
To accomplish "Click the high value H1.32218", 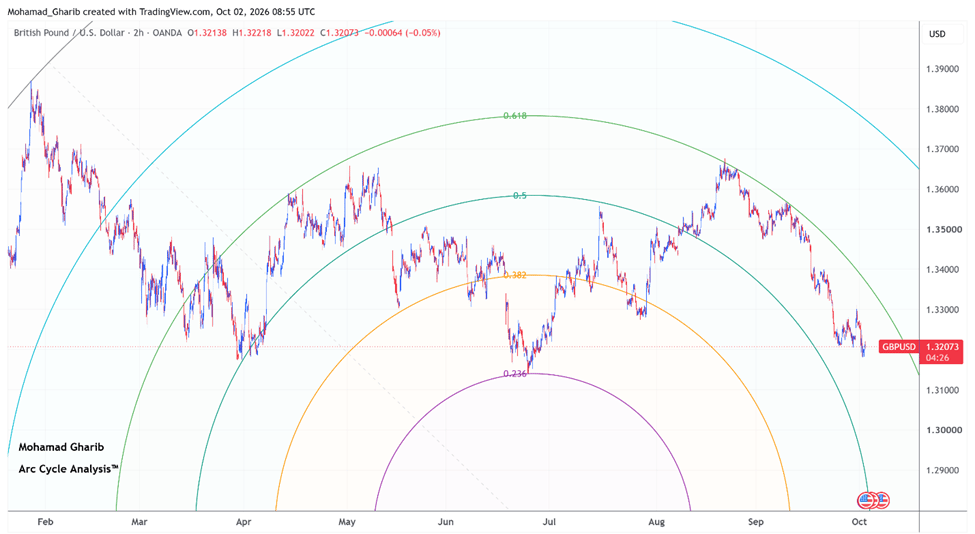I will pos(252,32).
